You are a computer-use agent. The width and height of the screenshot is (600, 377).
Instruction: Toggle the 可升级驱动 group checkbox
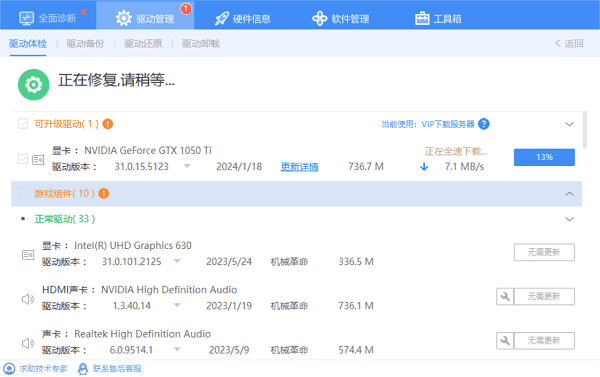coord(23,124)
